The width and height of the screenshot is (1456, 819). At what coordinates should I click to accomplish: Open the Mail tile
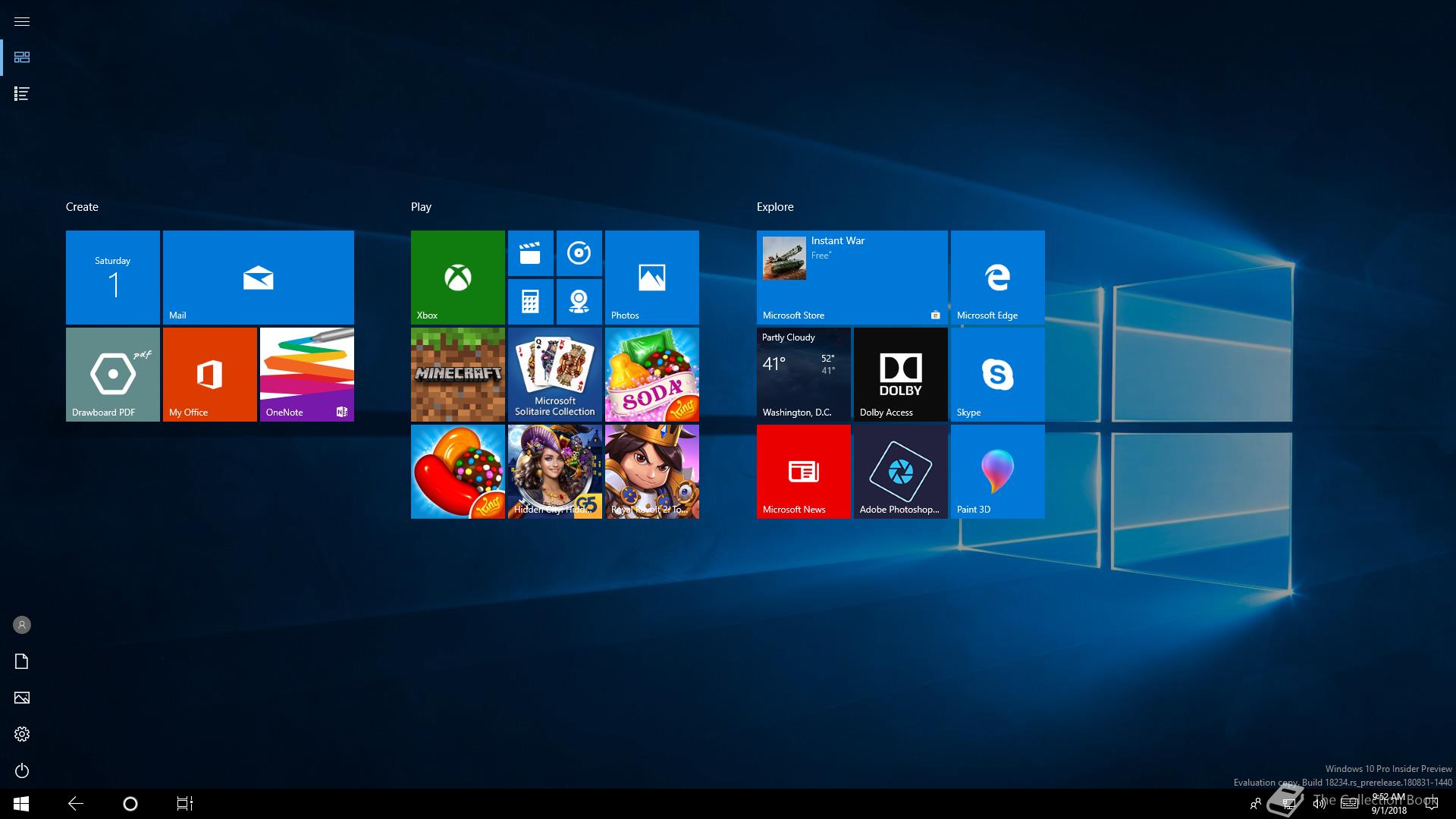[x=259, y=278]
